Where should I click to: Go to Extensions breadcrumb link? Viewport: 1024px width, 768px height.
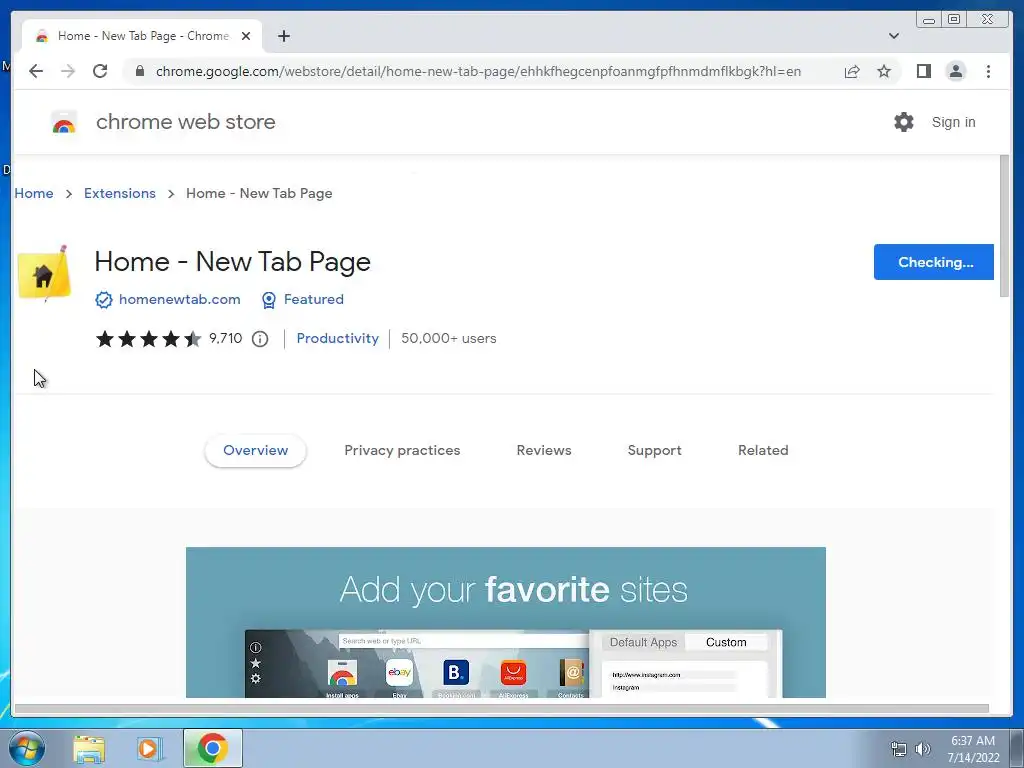pyautogui.click(x=120, y=193)
